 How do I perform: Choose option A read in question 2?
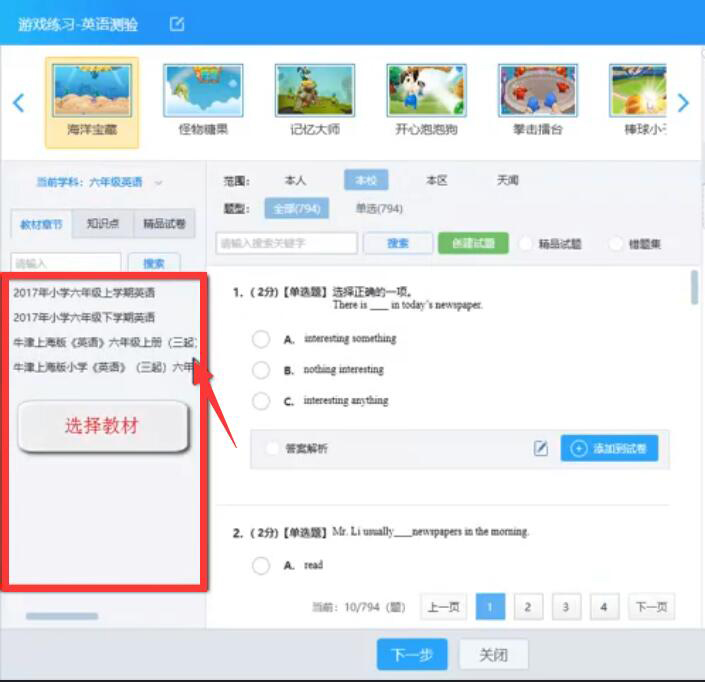point(261,565)
